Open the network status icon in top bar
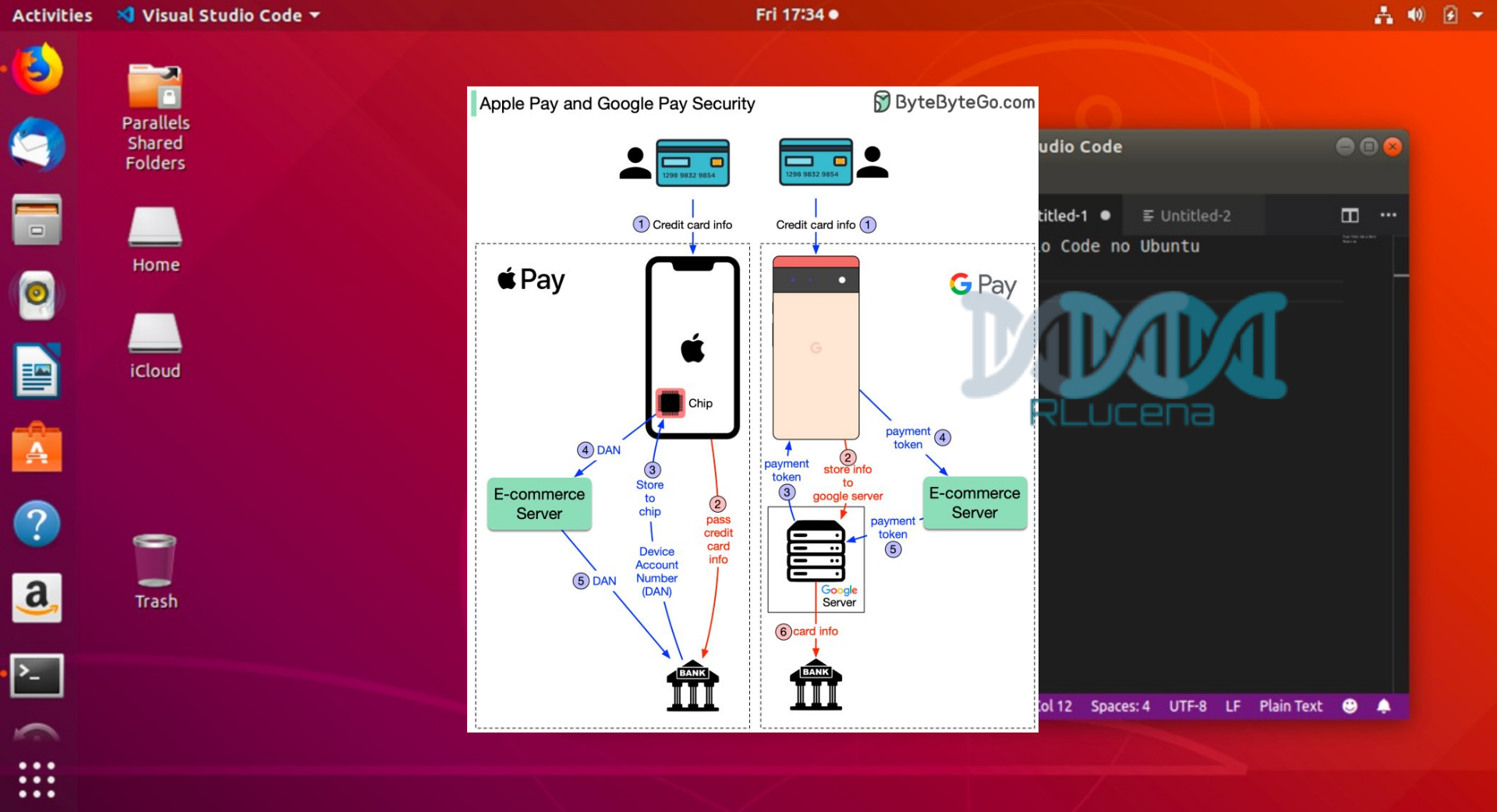The image size is (1497, 812). point(1384,15)
